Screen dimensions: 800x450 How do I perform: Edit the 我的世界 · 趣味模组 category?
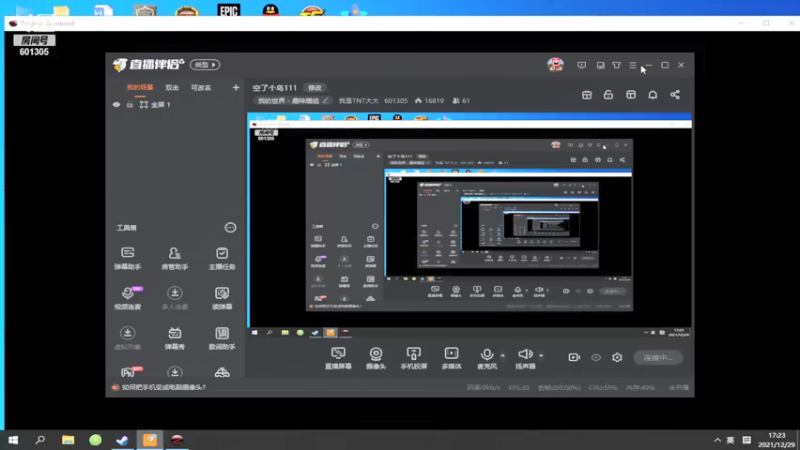[x=293, y=101]
